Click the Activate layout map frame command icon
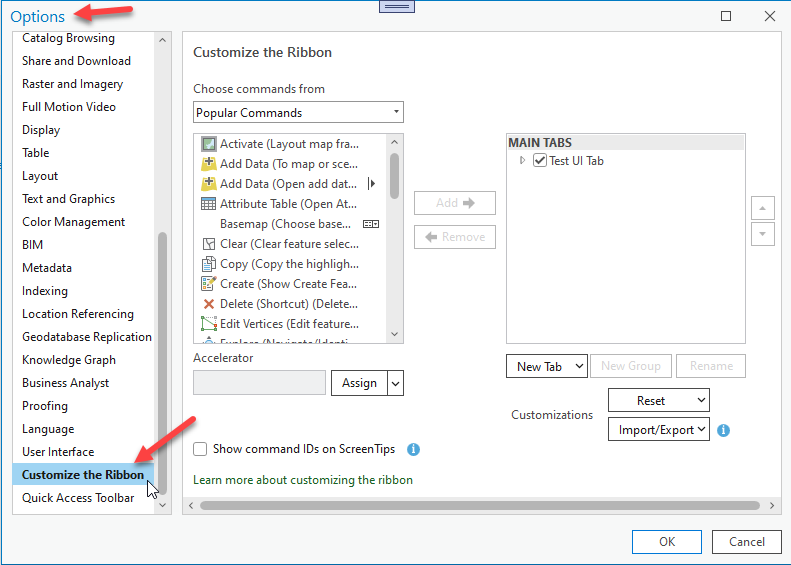The height and width of the screenshot is (565, 791). (x=208, y=144)
